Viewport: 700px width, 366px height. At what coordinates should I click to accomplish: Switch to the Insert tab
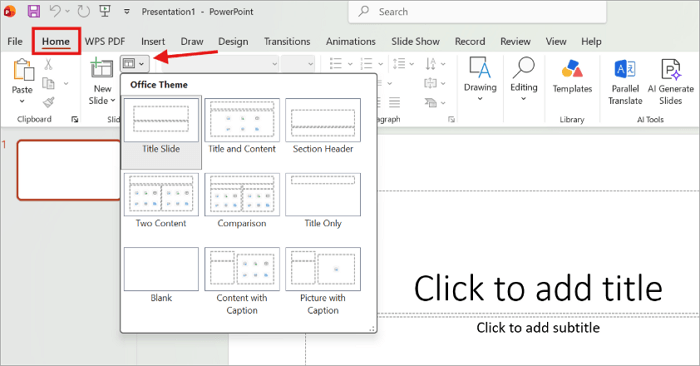[x=153, y=42]
